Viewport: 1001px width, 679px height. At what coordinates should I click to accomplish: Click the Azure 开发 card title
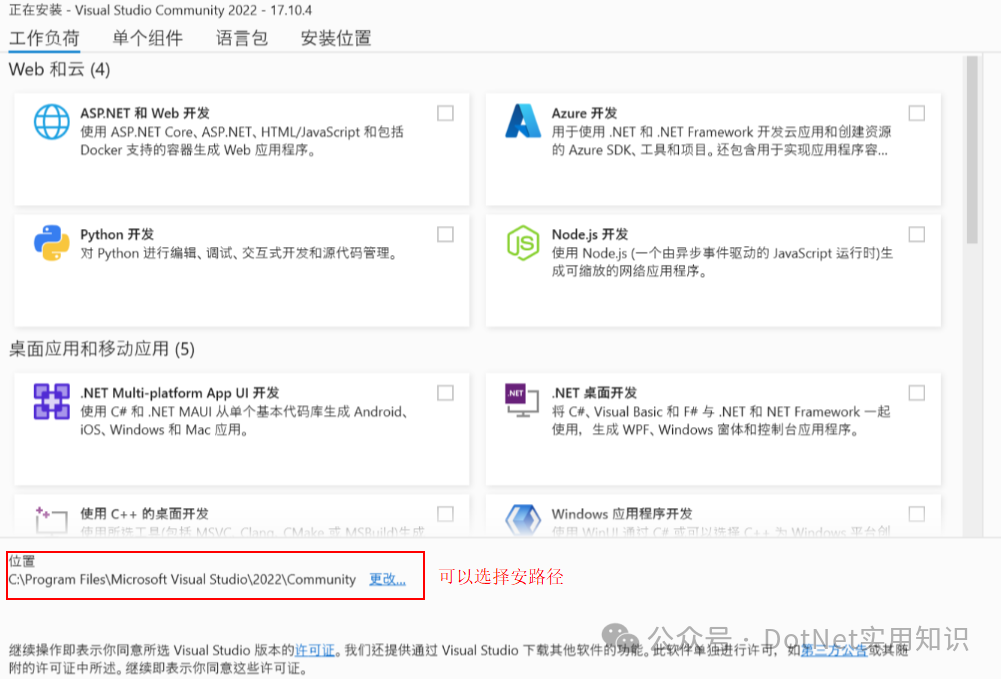(x=584, y=114)
